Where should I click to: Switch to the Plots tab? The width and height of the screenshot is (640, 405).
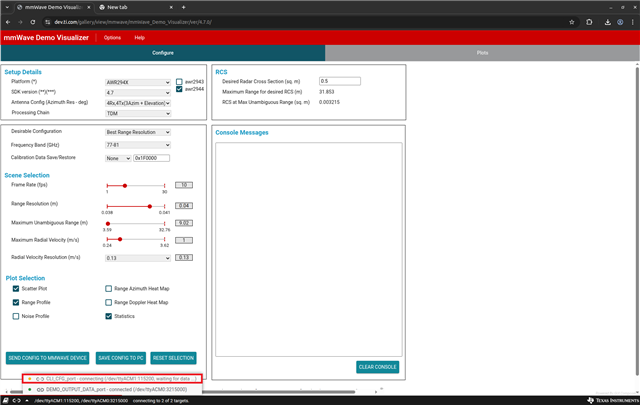[x=482, y=53]
